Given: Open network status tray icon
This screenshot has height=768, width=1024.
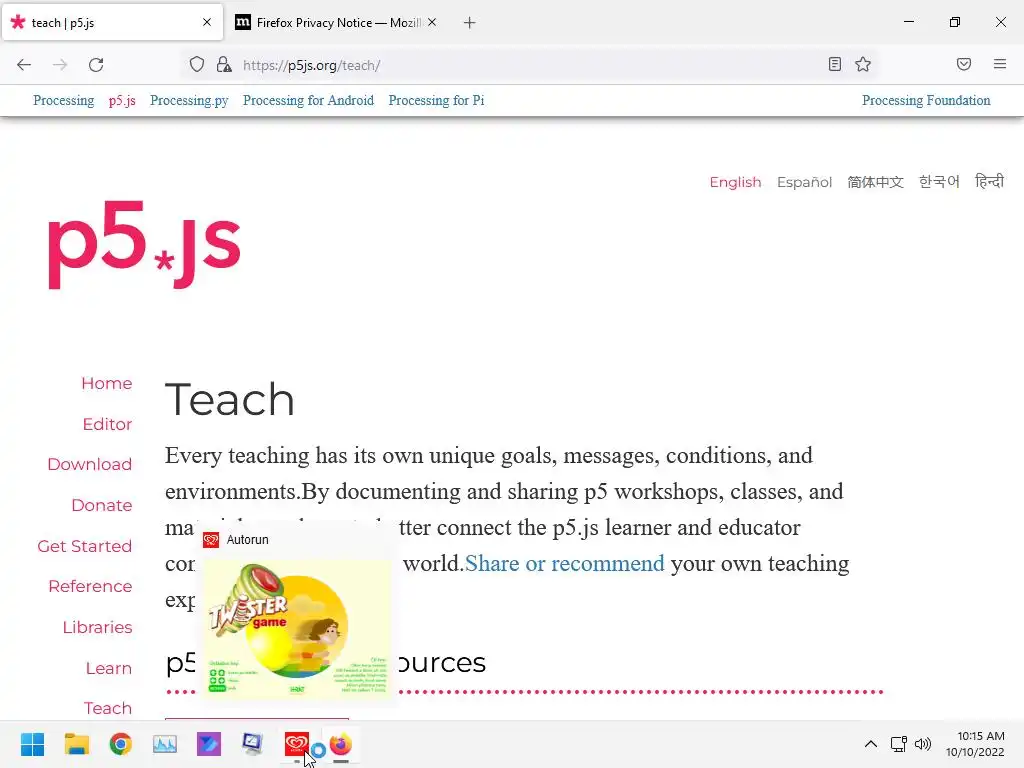Looking at the screenshot, I should [899, 744].
